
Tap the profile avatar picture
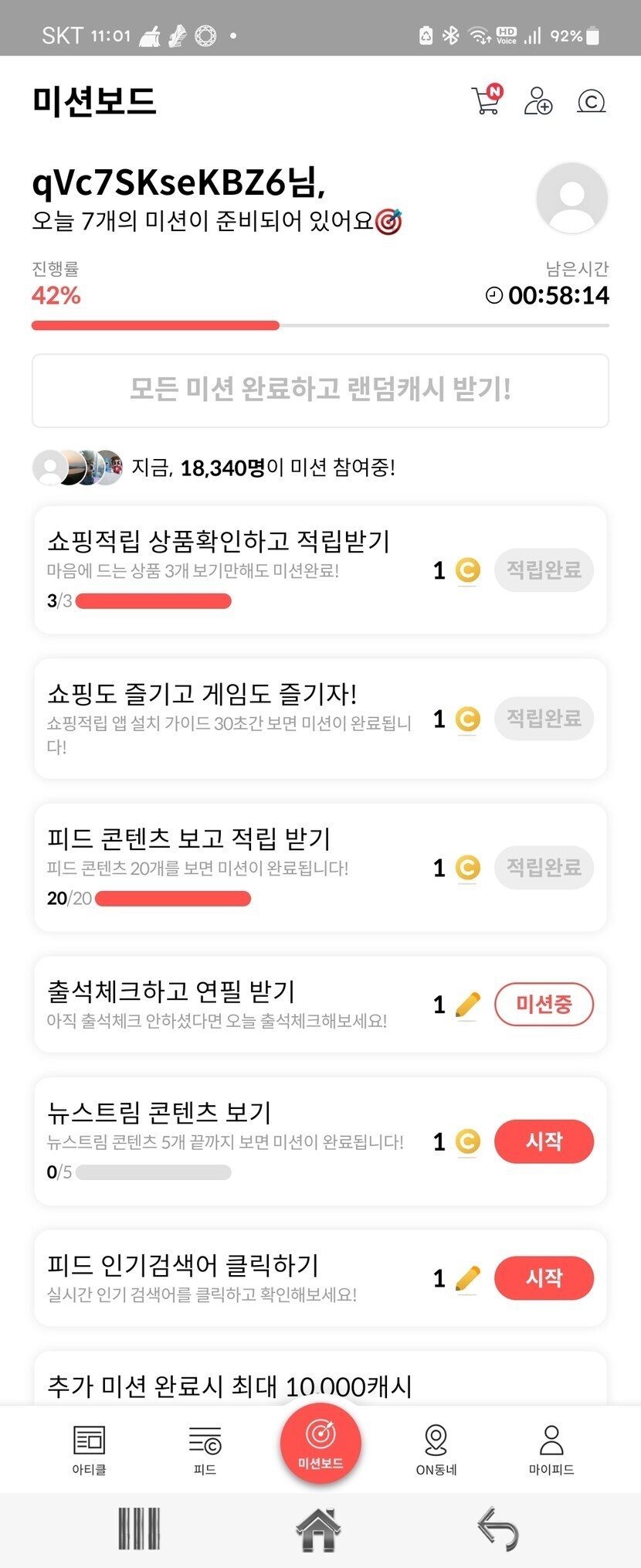point(571,198)
